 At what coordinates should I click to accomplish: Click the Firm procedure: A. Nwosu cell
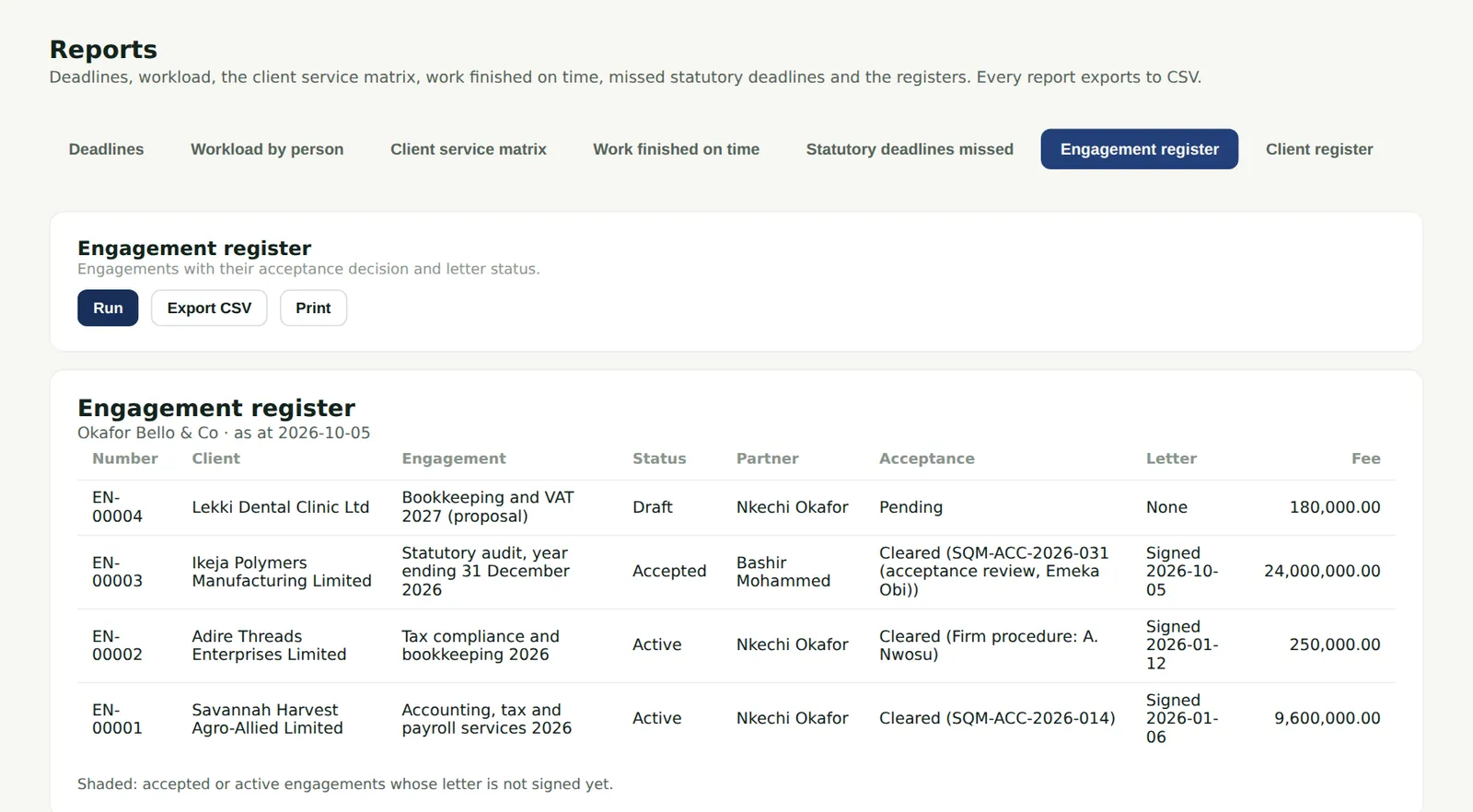pyautogui.click(x=989, y=645)
